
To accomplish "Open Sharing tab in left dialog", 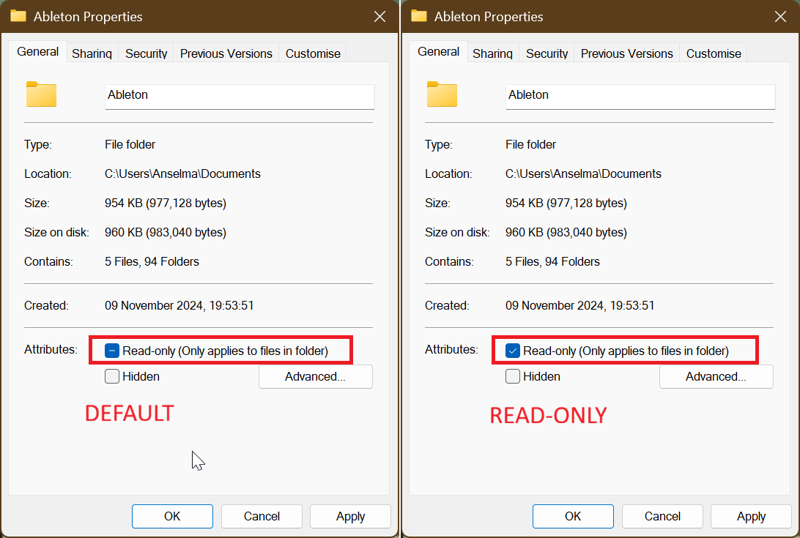I will (92, 54).
